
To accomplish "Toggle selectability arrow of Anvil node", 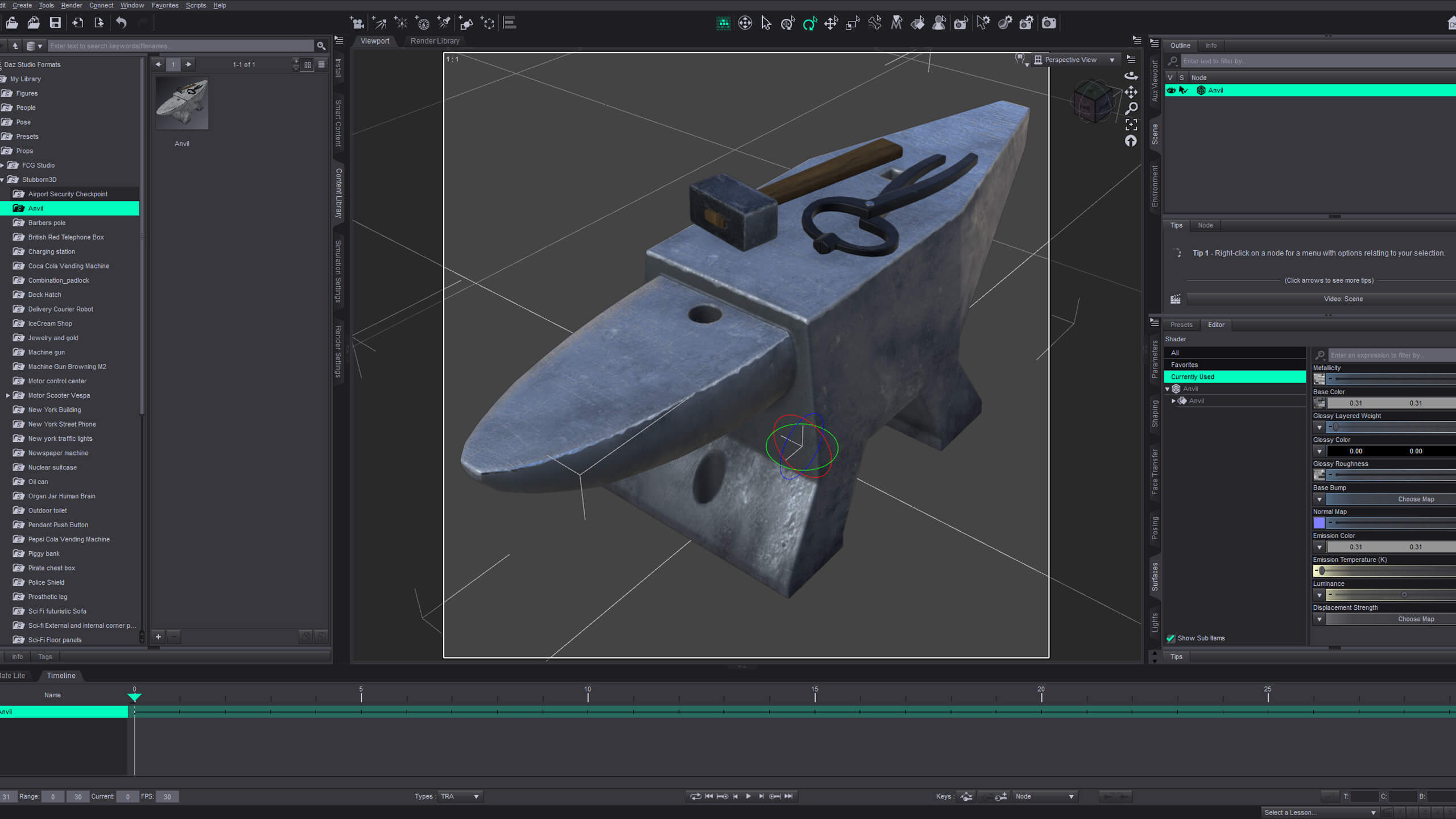I will point(1184,90).
